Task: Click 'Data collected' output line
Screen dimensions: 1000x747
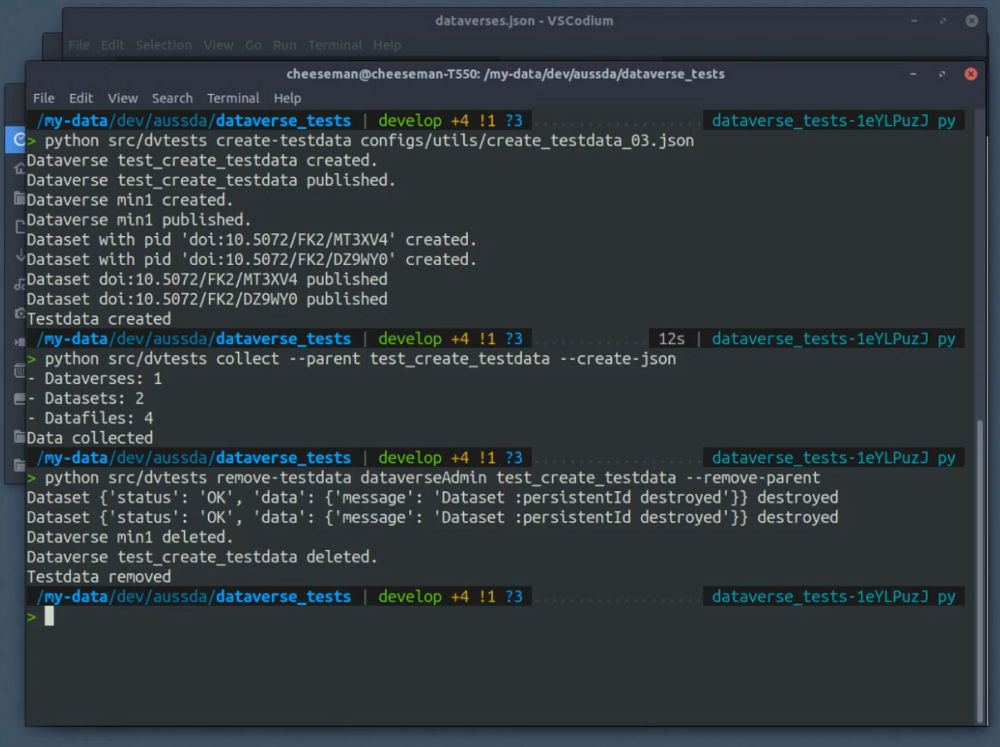Action: (90, 438)
